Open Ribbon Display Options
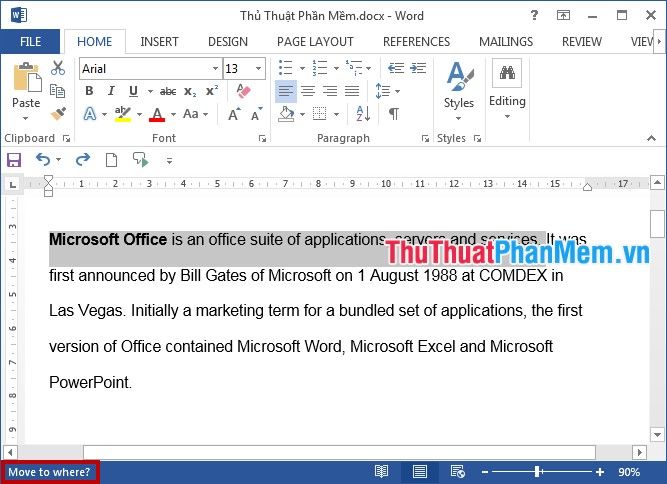This screenshot has height=484, width=667. 563,16
